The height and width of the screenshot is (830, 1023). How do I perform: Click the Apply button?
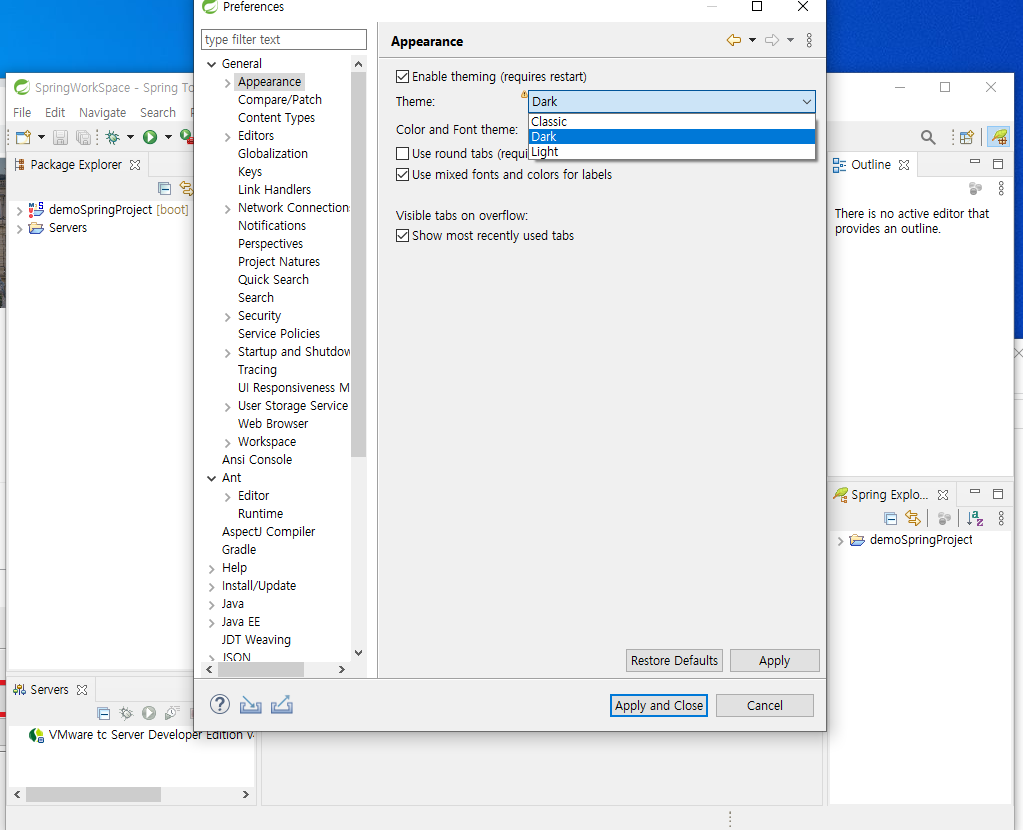coord(774,660)
